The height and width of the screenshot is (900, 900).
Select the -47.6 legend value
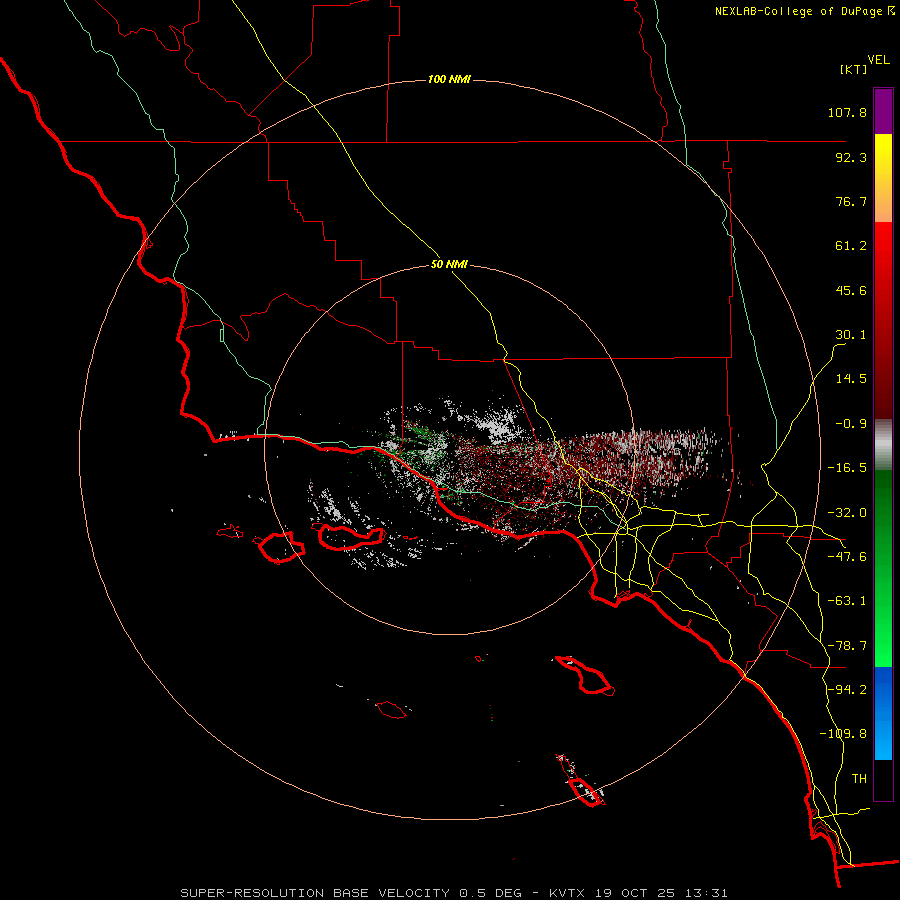(x=847, y=557)
